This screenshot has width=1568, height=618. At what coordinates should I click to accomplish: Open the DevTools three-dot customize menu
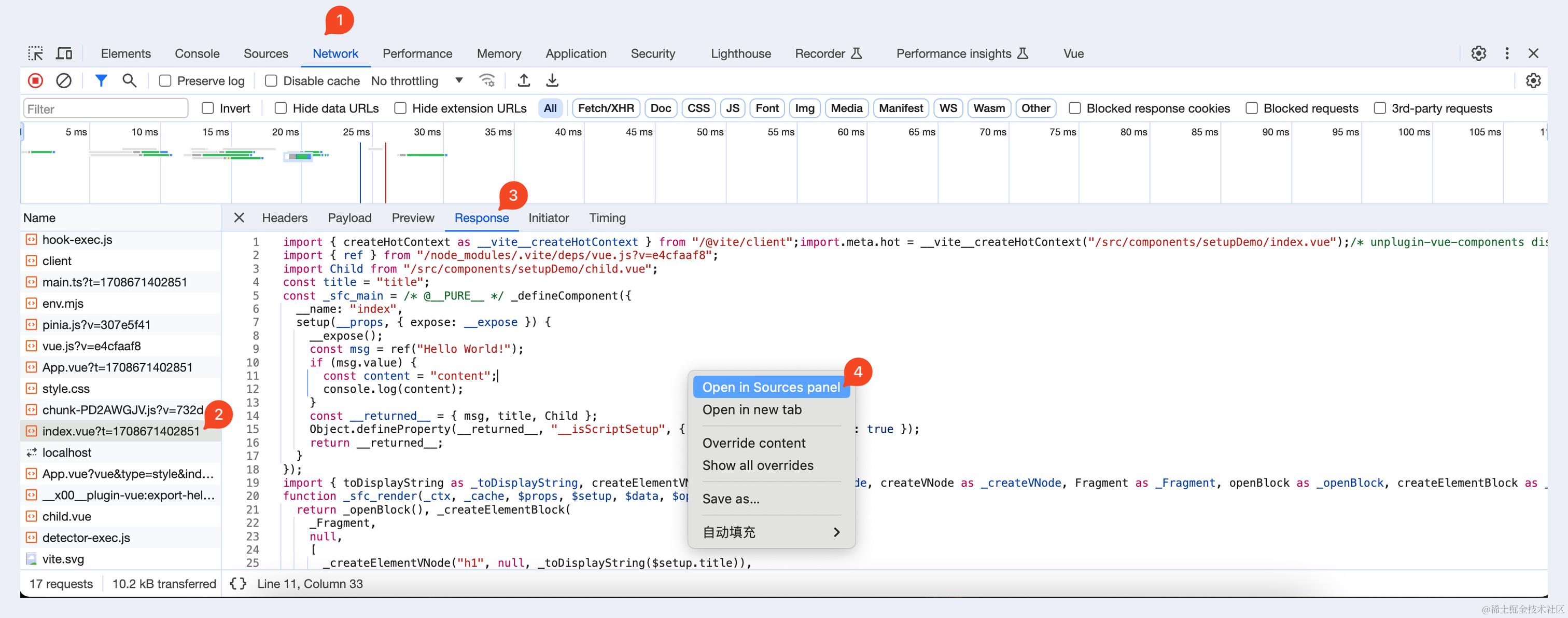(1506, 53)
